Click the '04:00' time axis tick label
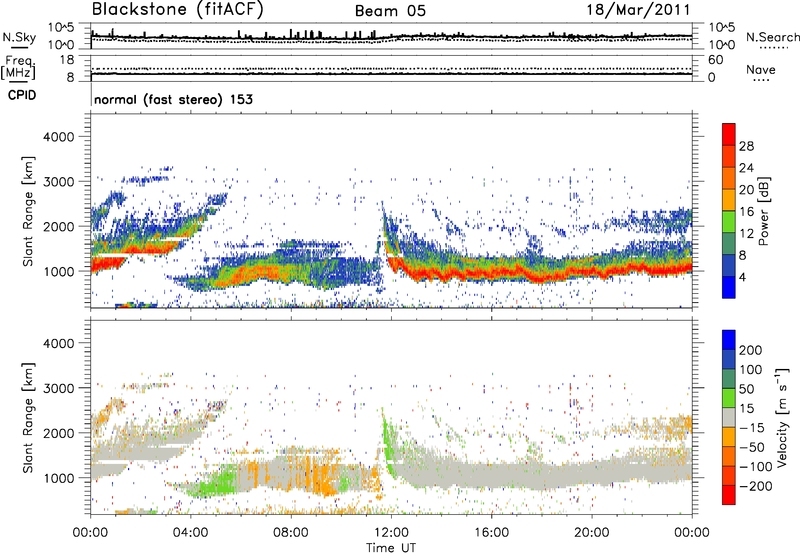 pyautogui.click(x=191, y=533)
